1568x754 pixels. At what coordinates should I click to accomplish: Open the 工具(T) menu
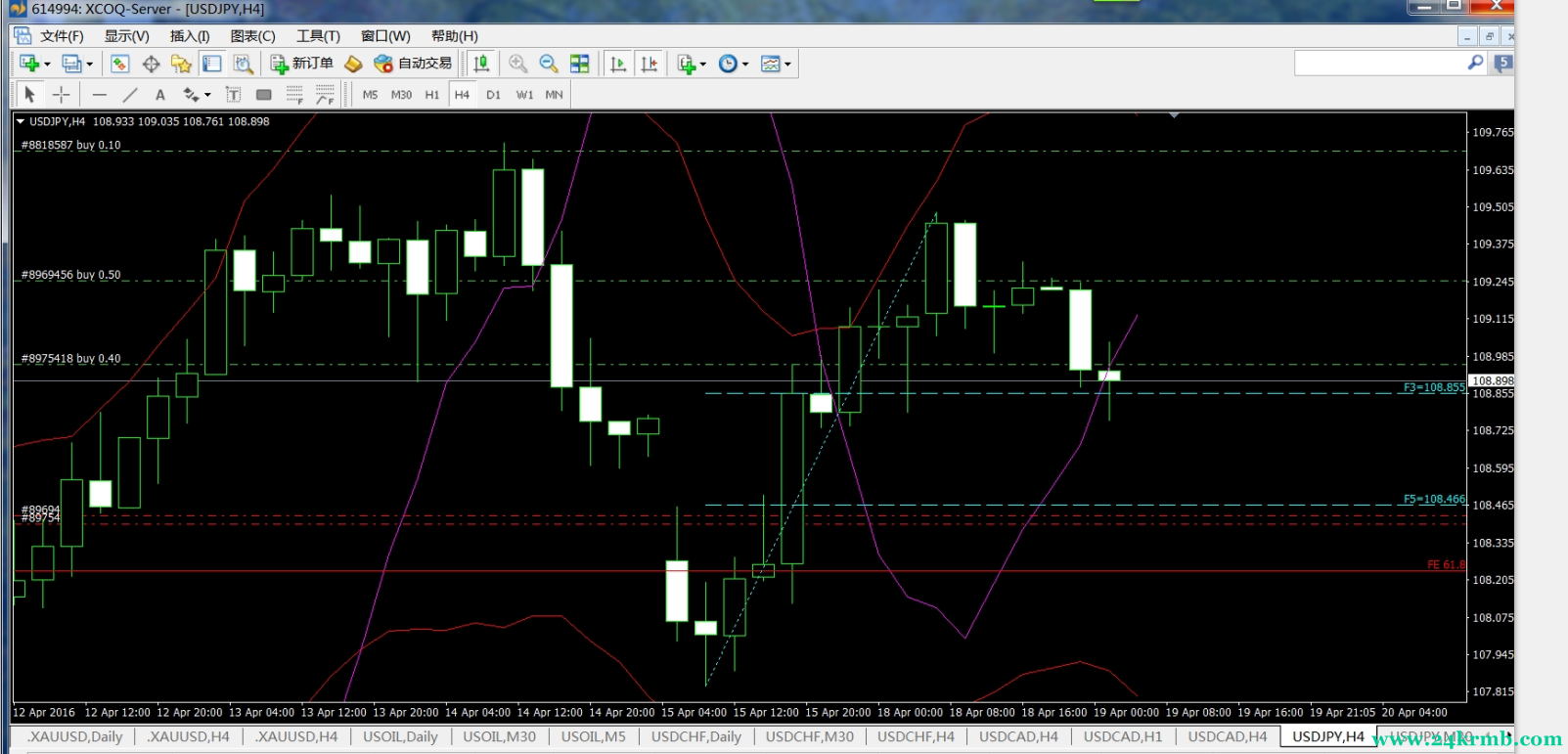[x=319, y=36]
